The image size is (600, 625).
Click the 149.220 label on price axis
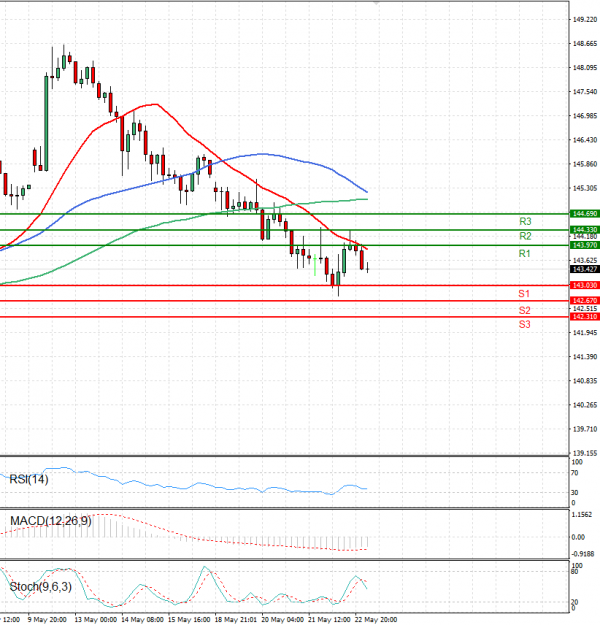pyautogui.click(x=585, y=19)
